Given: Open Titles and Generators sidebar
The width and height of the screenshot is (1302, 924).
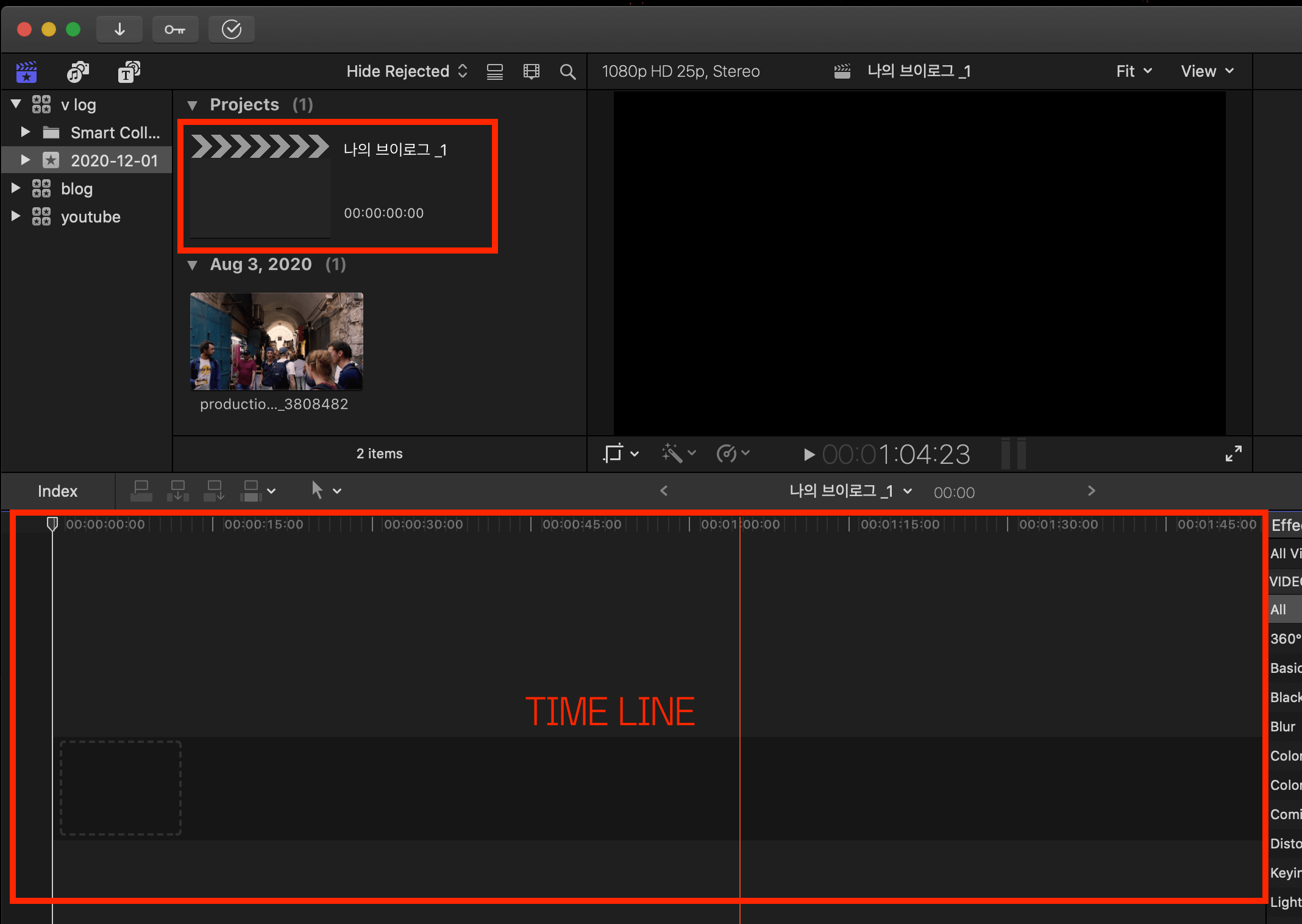Looking at the screenshot, I should point(129,72).
